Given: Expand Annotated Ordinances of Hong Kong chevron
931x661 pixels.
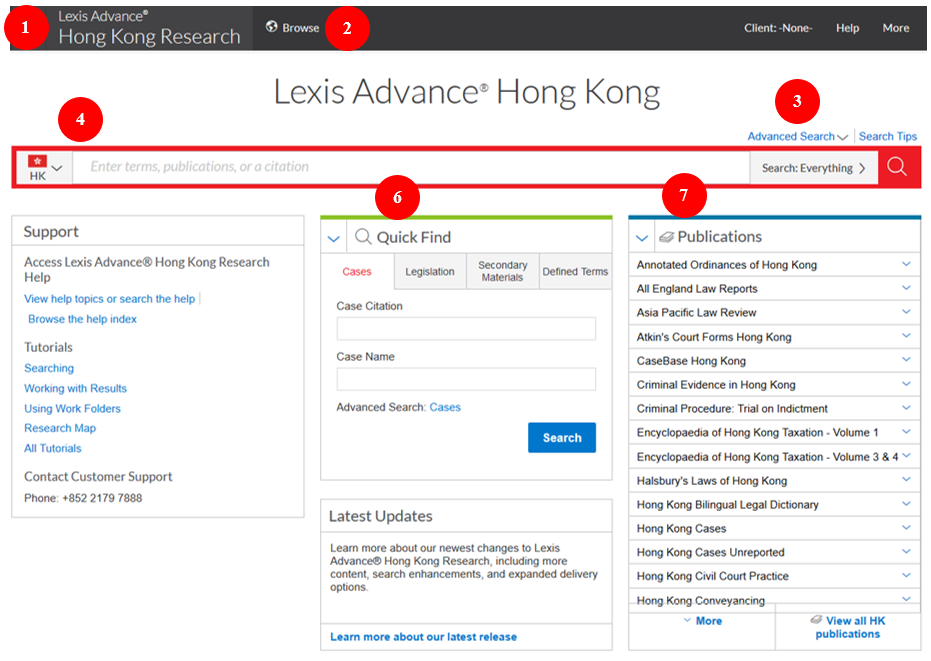Looking at the screenshot, I should [x=906, y=264].
